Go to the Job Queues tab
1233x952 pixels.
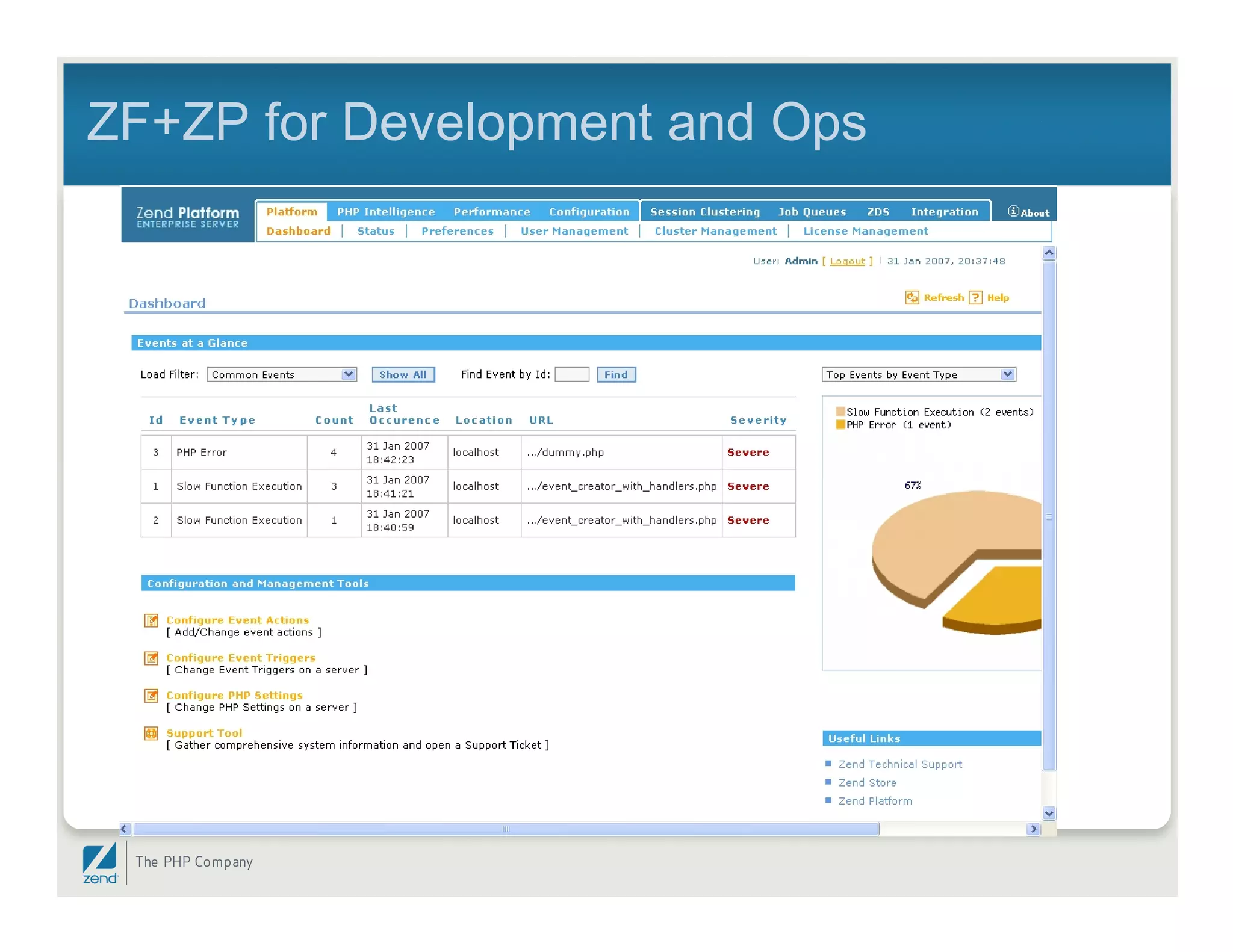[x=812, y=212]
